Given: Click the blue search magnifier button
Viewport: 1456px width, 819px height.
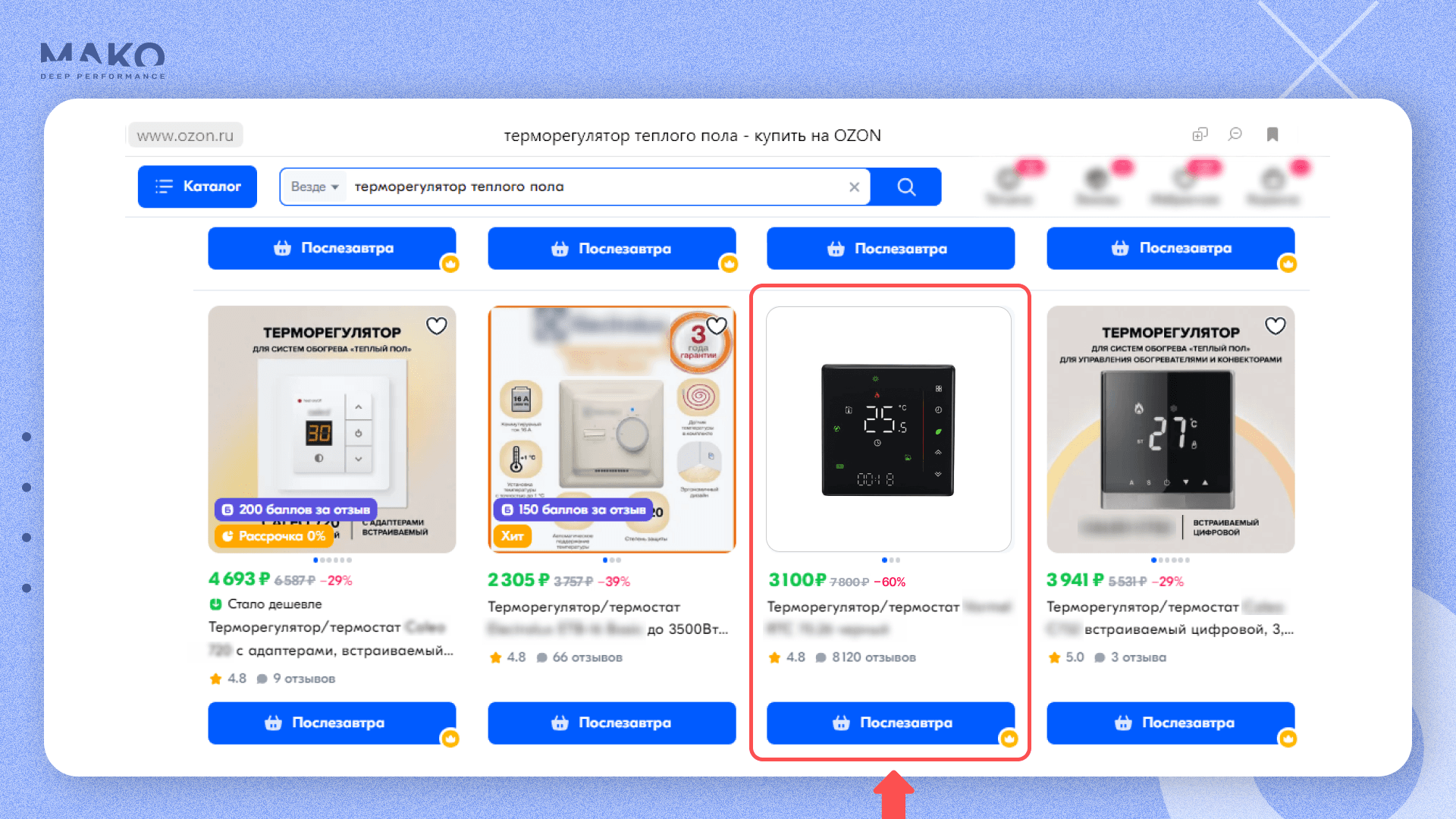Looking at the screenshot, I should click(x=906, y=187).
